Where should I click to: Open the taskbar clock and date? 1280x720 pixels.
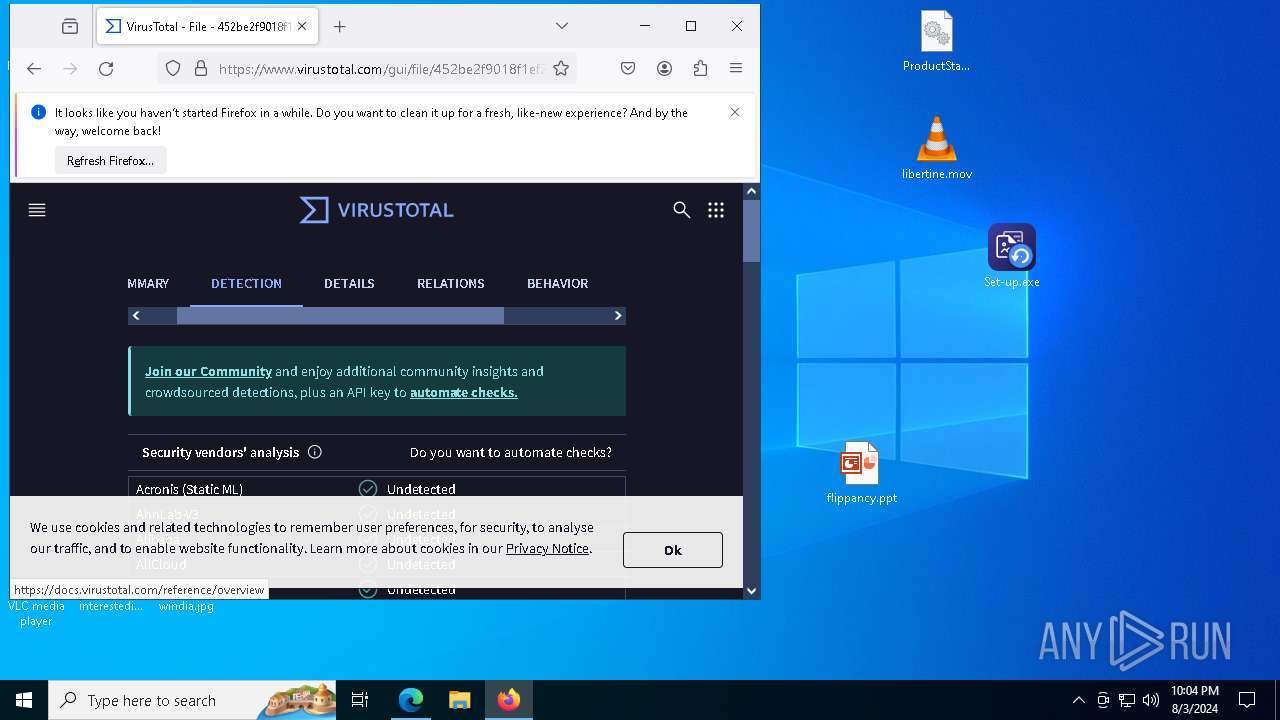(x=1195, y=700)
